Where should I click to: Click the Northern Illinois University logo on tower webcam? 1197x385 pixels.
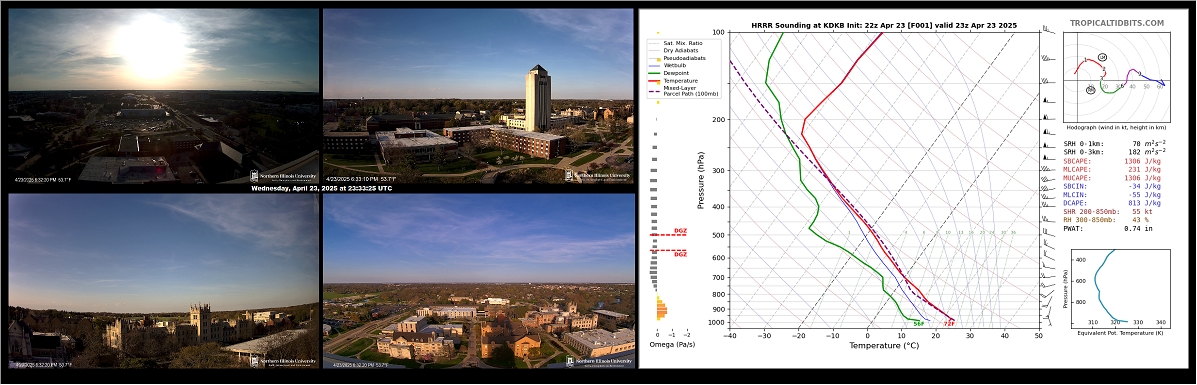point(598,175)
